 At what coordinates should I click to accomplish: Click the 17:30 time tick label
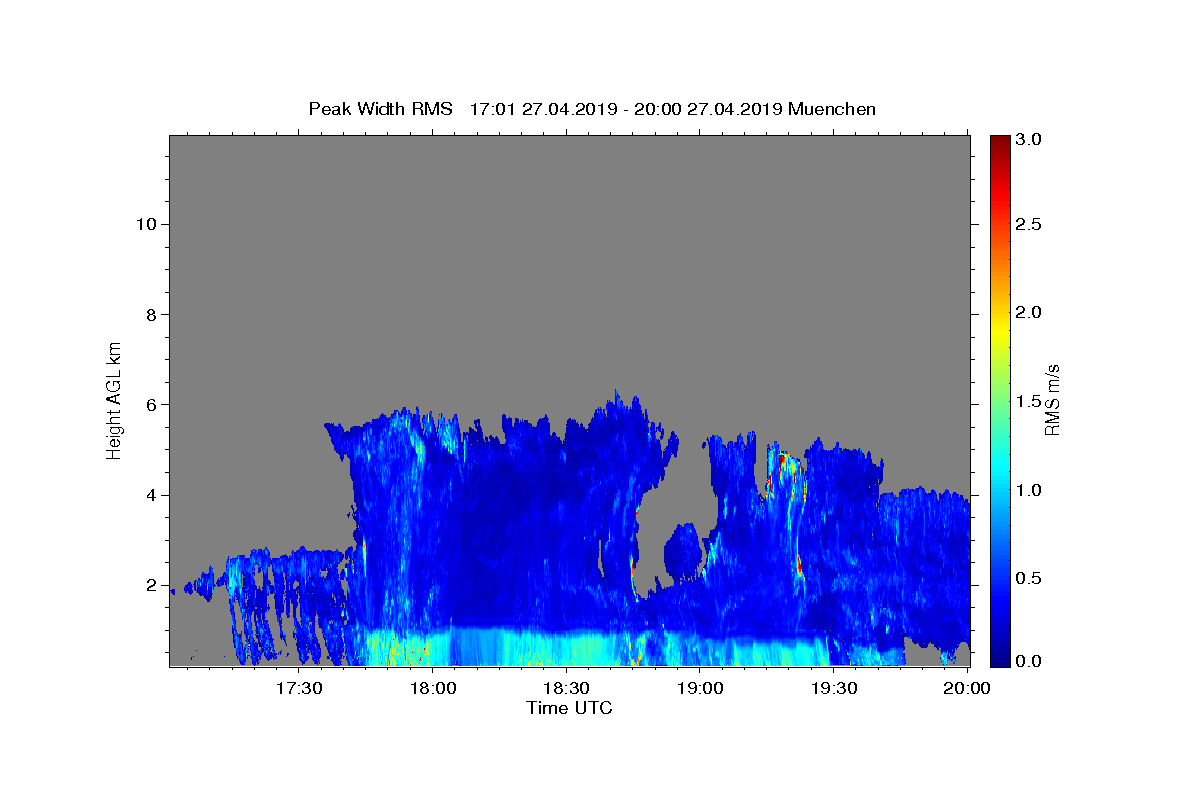point(299,688)
